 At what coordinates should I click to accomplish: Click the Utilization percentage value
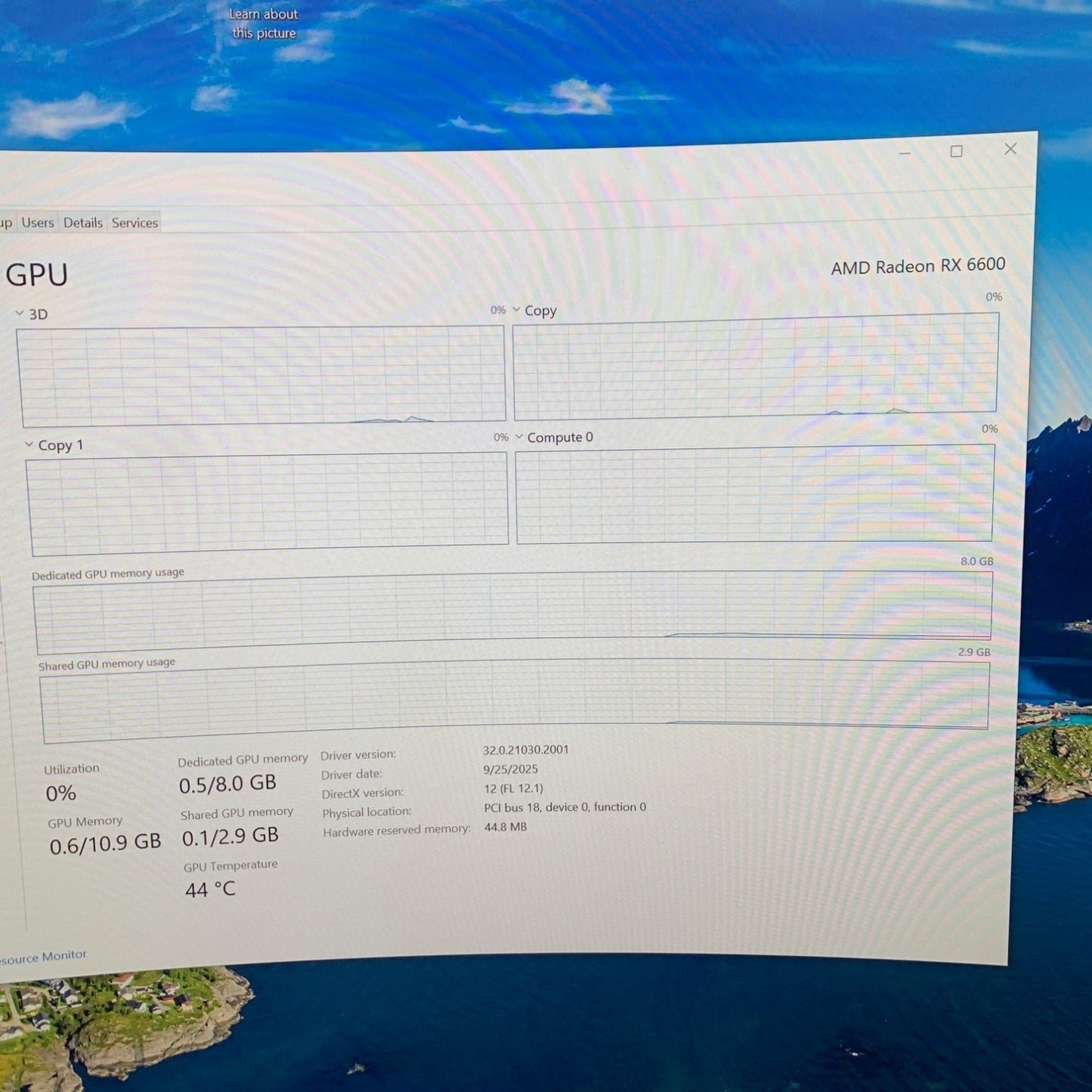[x=60, y=793]
